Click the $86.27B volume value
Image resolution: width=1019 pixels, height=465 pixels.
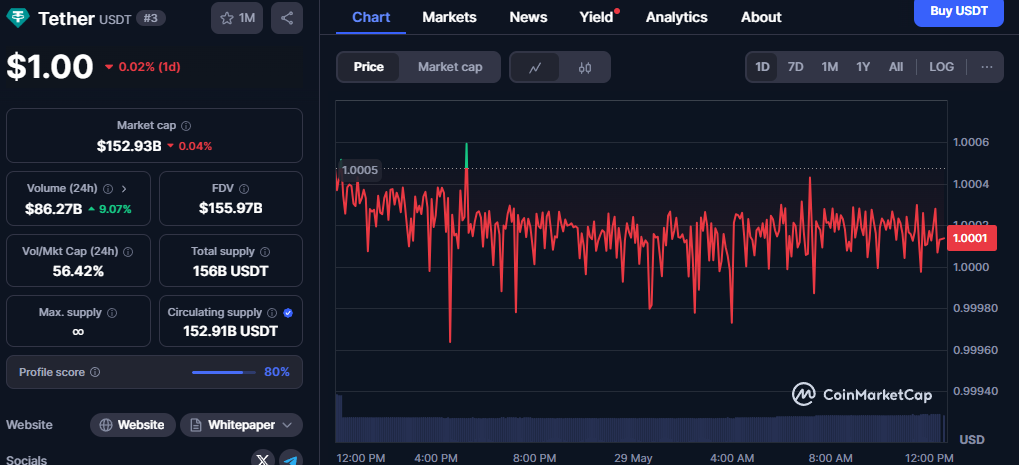(53, 209)
